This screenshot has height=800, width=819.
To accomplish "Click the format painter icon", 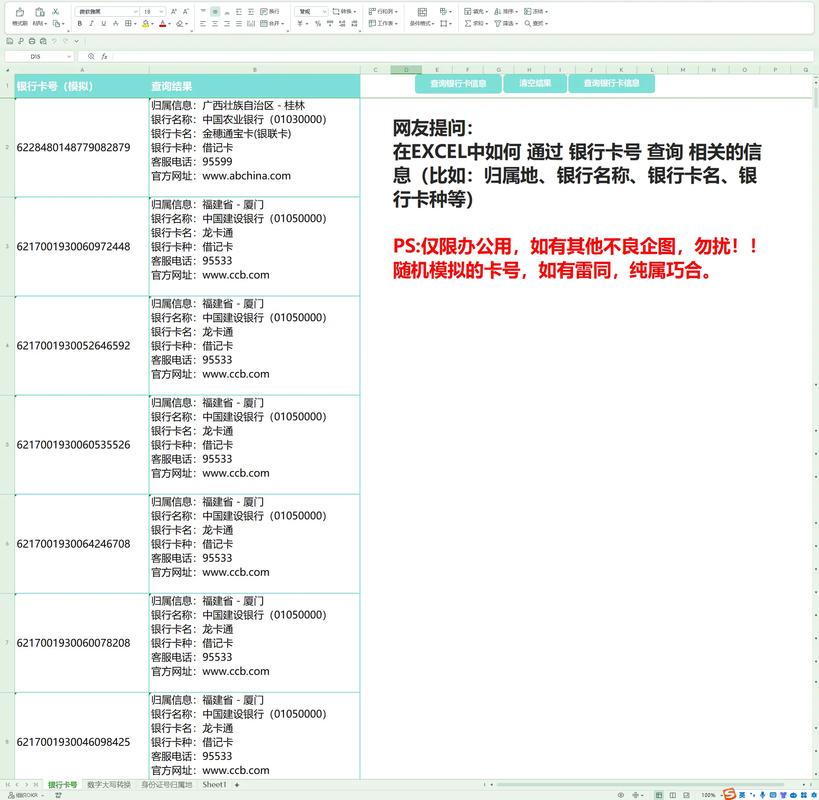I will click(x=19, y=14).
